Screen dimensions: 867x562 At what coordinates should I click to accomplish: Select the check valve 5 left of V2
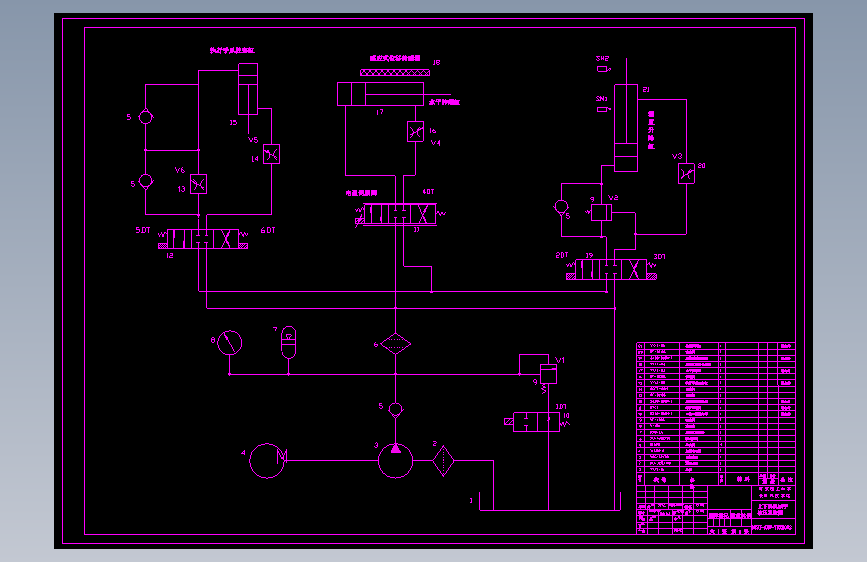561,207
